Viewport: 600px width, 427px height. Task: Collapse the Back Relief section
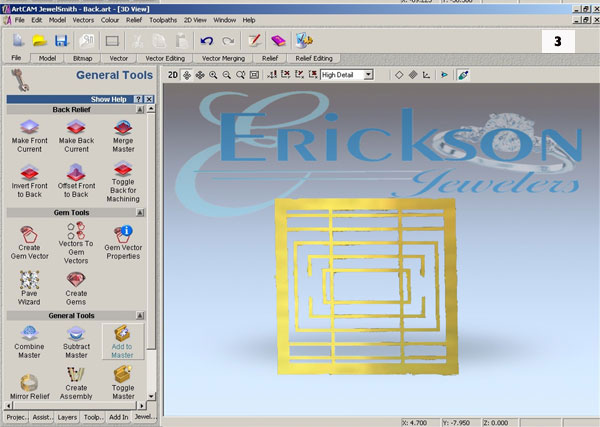[140, 110]
